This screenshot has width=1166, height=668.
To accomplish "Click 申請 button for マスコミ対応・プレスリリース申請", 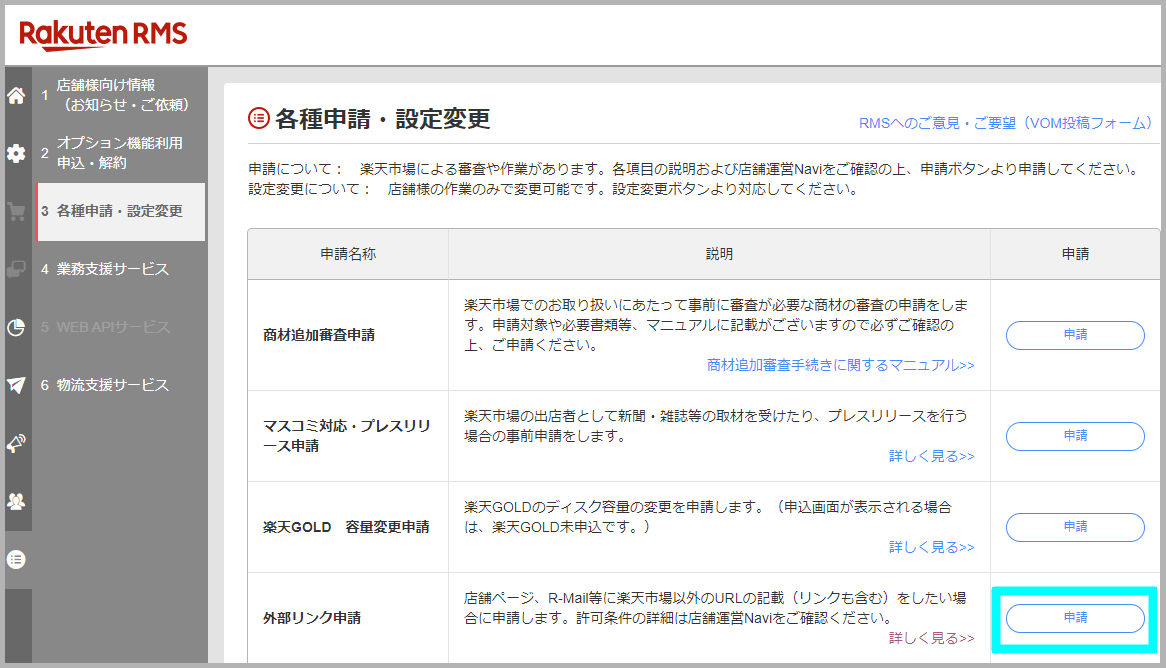I will 1075,436.
